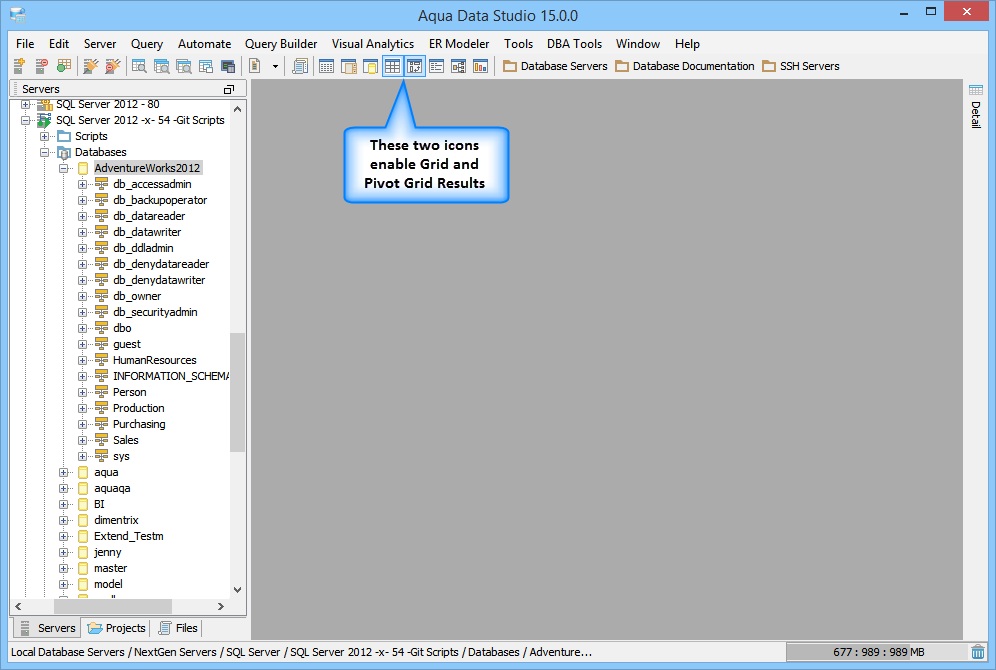Expand the HumanResources schema node
The height and width of the screenshot is (670, 996).
pyautogui.click(x=83, y=360)
